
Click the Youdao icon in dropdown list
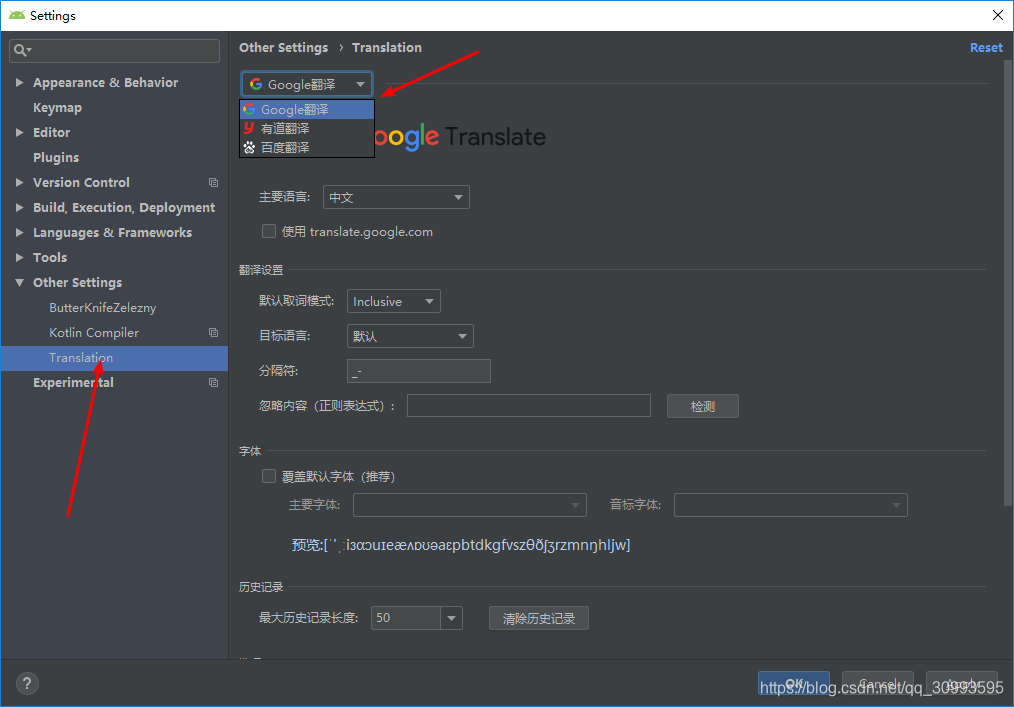click(x=249, y=128)
